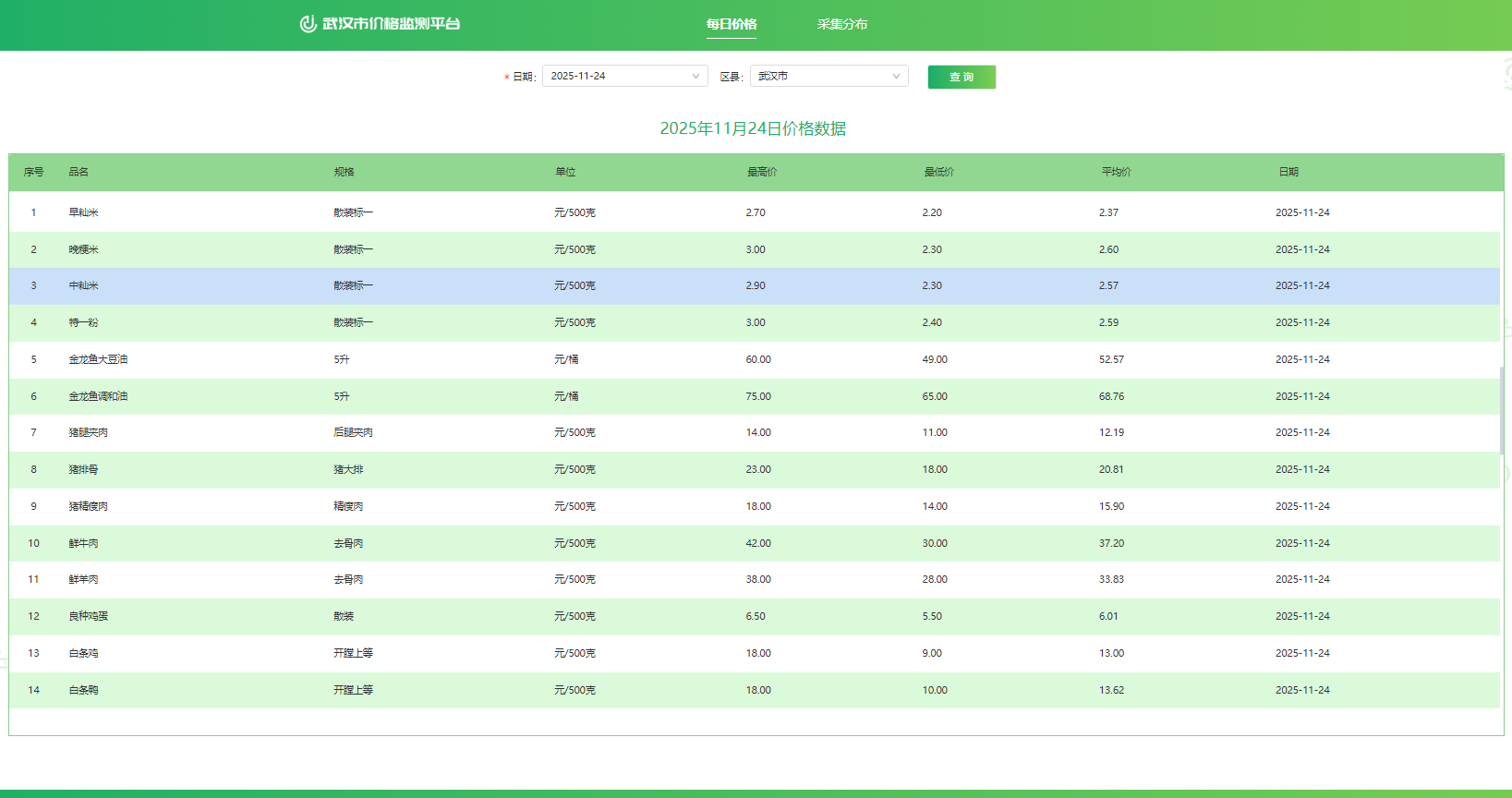Click the 最高价 column header
The height and width of the screenshot is (798, 1512).
tap(761, 172)
